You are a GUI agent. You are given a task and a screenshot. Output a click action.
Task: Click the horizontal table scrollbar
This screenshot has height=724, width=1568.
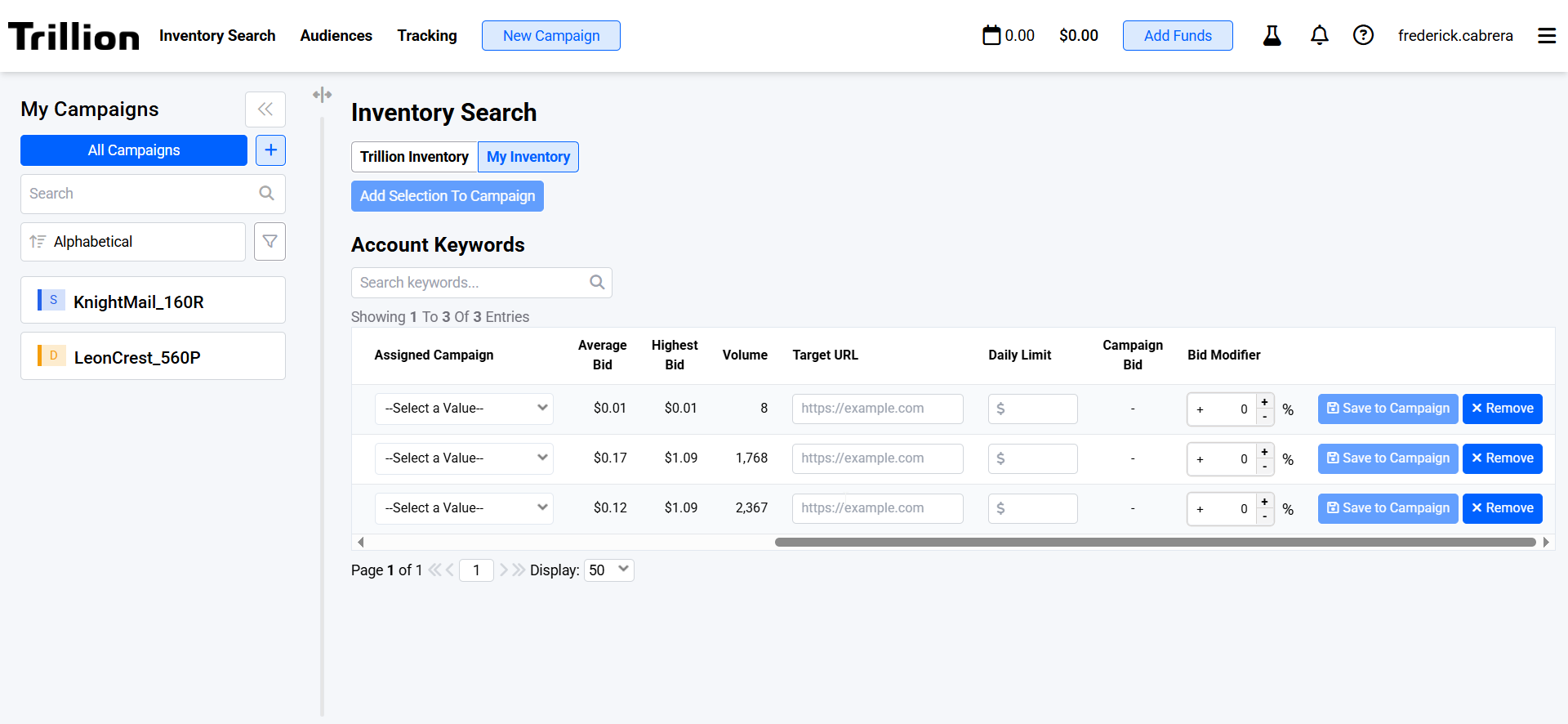point(1155,542)
